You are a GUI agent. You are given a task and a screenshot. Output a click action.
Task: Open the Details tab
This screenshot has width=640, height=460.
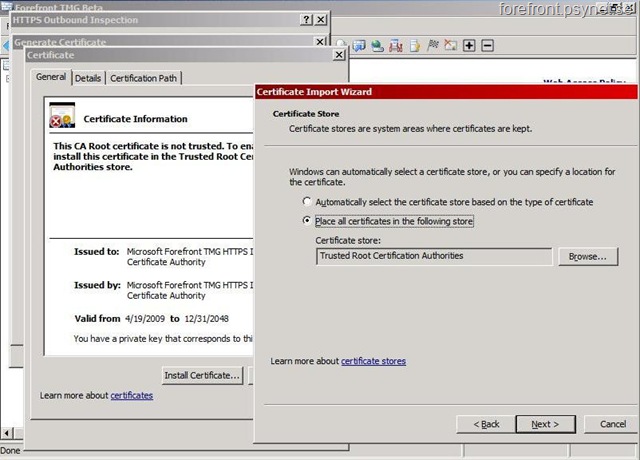point(88,78)
